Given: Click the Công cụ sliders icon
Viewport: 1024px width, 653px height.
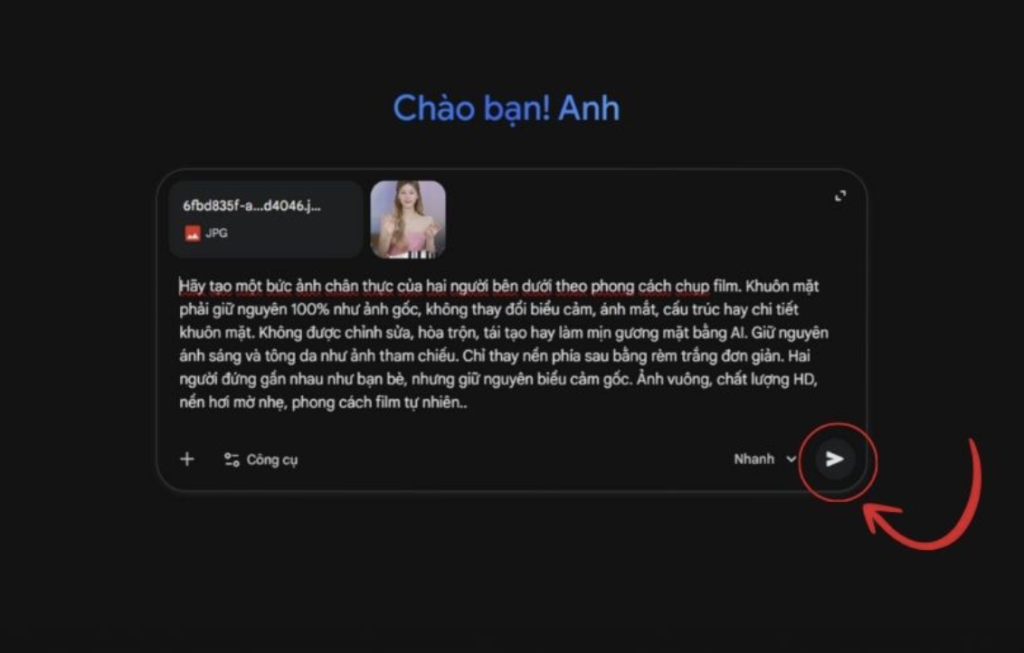Looking at the screenshot, I should click(232, 460).
